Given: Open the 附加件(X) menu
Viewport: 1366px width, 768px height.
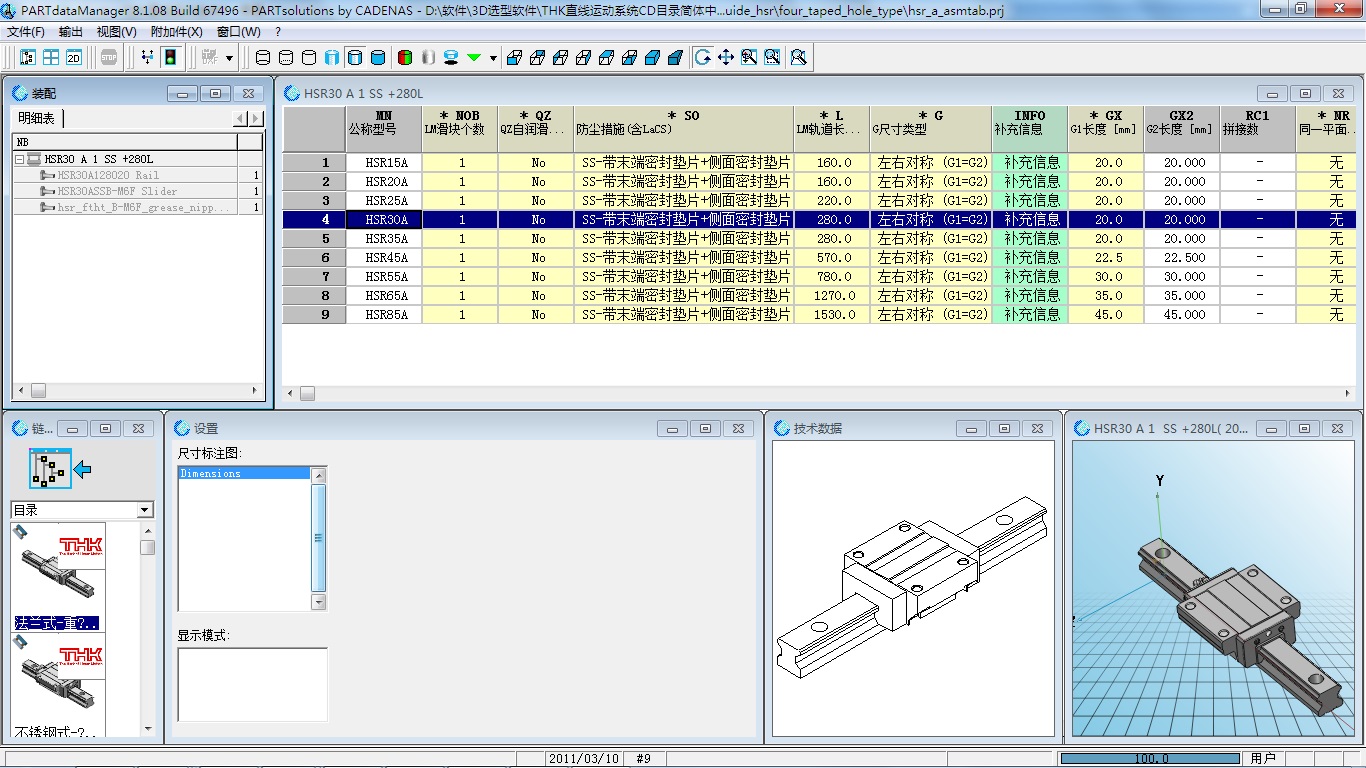Looking at the screenshot, I should coord(177,32).
